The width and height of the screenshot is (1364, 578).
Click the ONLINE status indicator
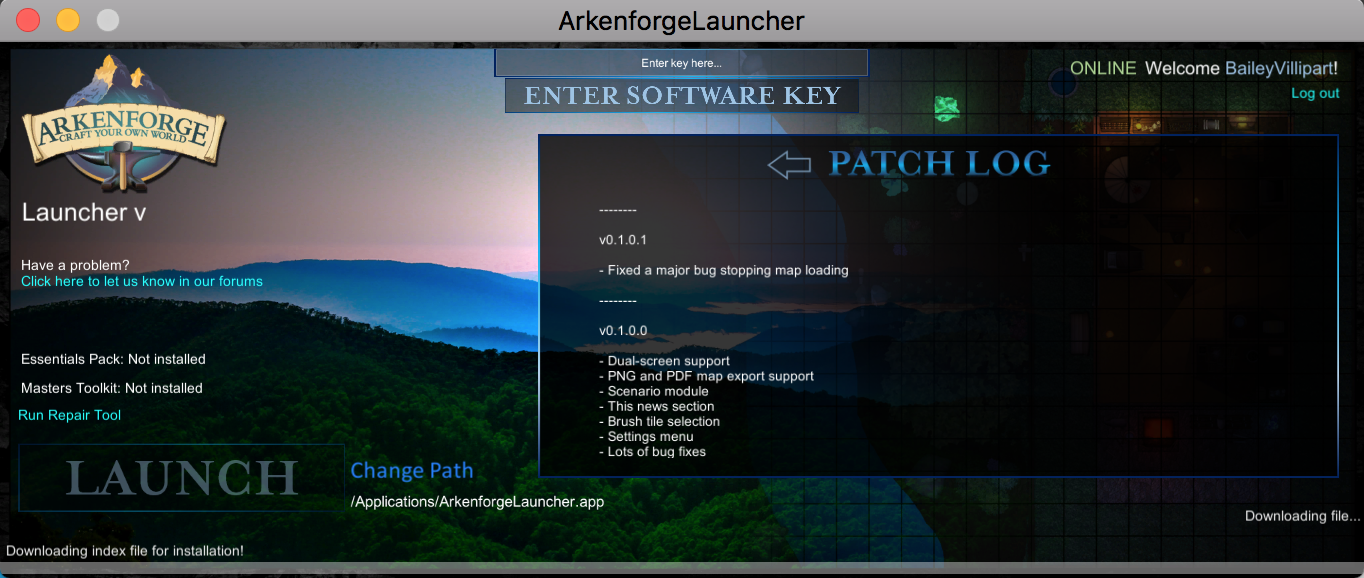[1103, 68]
